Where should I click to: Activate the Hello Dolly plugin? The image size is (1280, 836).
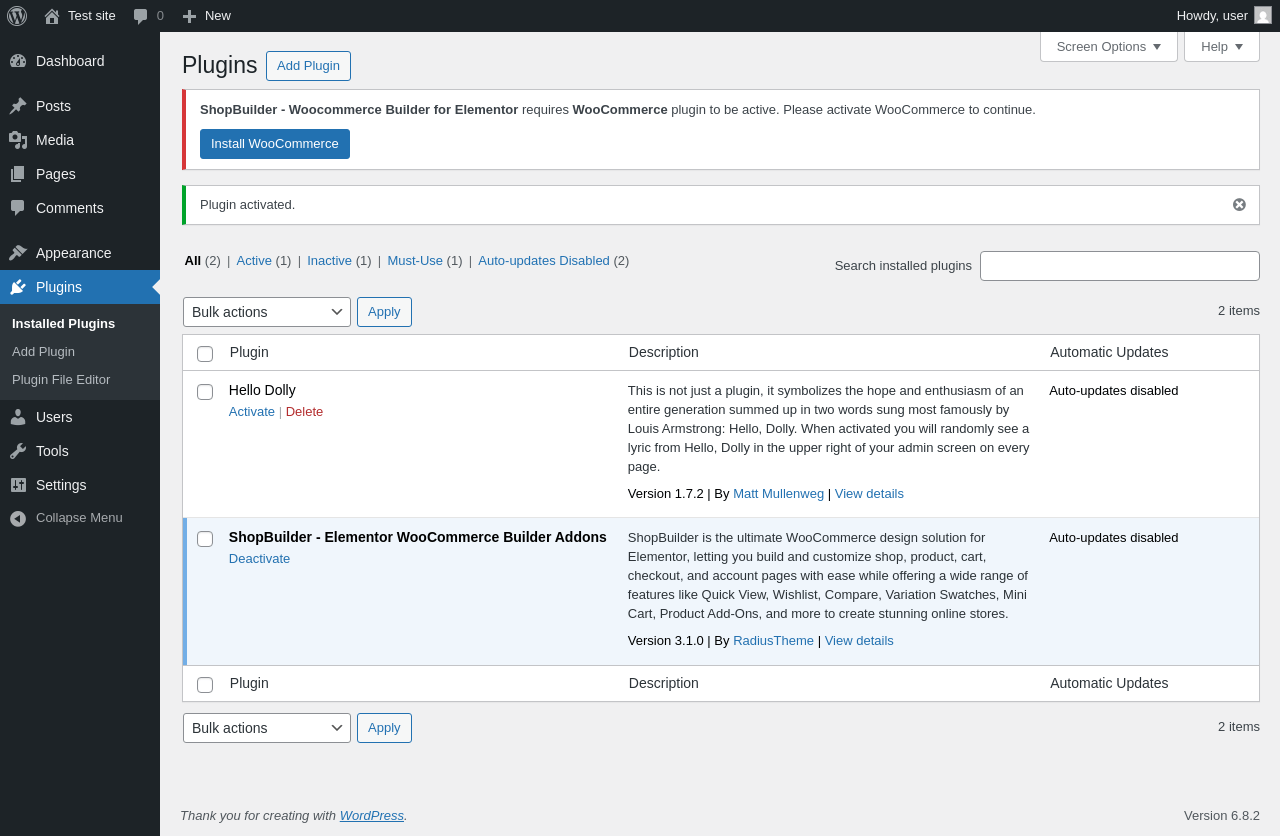[252, 411]
